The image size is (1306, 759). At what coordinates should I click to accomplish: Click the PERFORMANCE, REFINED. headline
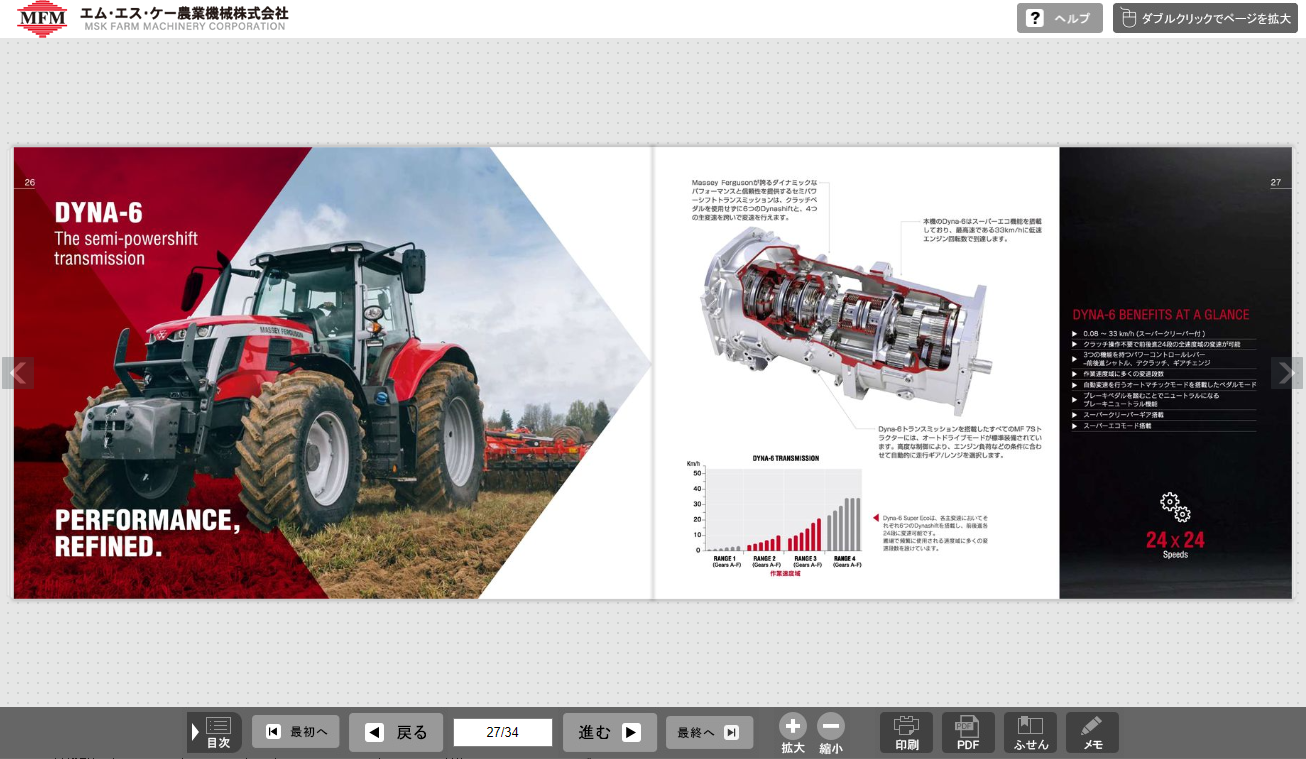[x=148, y=533]
